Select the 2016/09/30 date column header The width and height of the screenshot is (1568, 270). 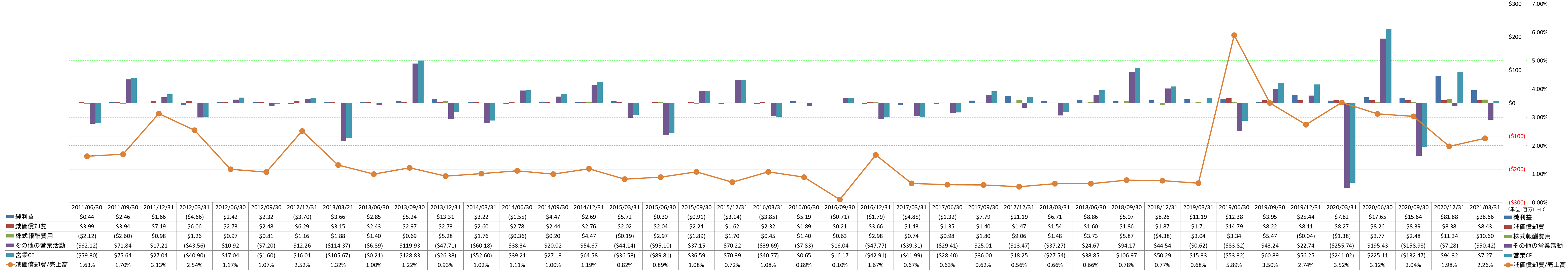[839, 207]
